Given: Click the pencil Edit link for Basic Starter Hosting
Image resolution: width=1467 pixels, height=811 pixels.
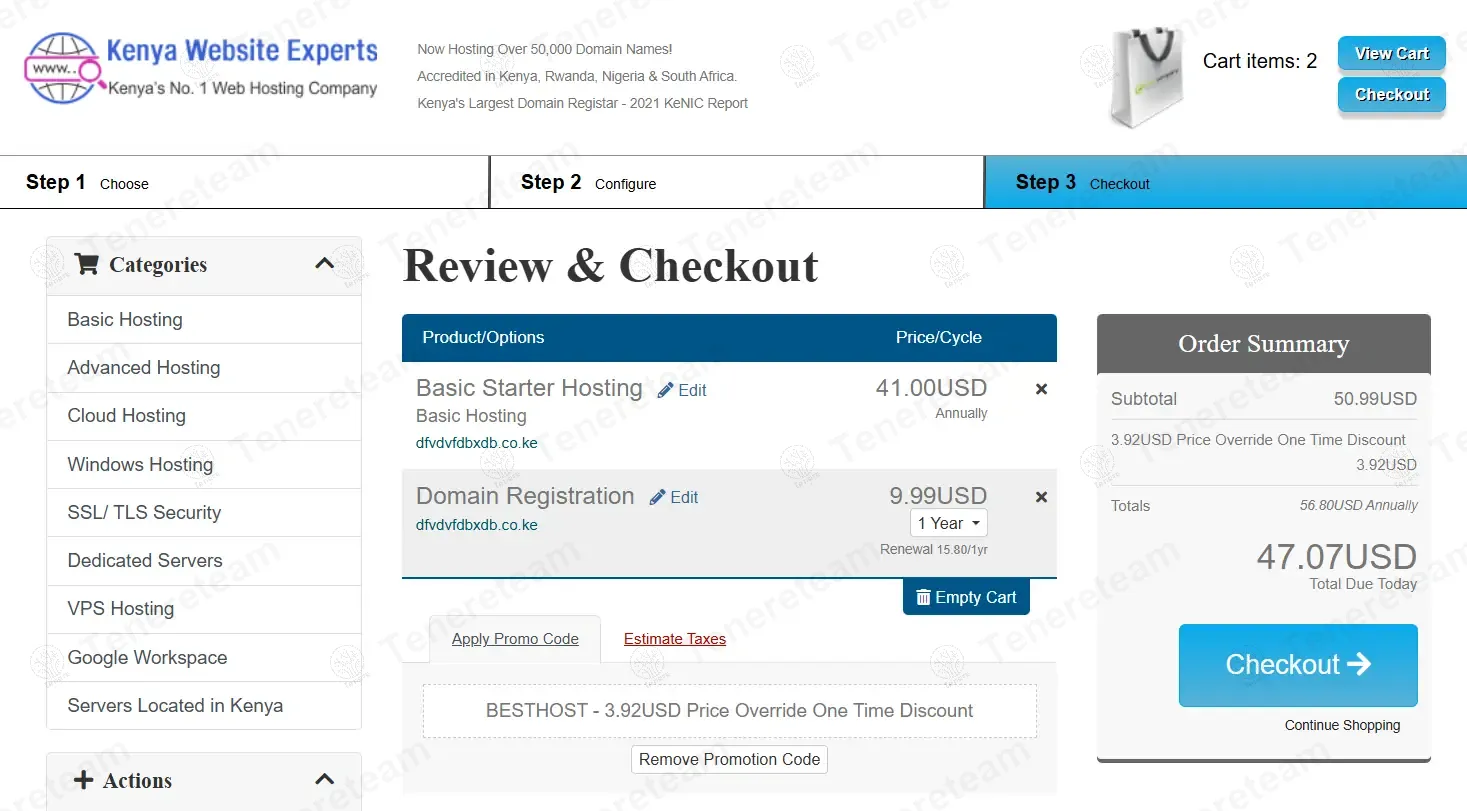Looking at the screenshot, I should click(x=682, y=390).
